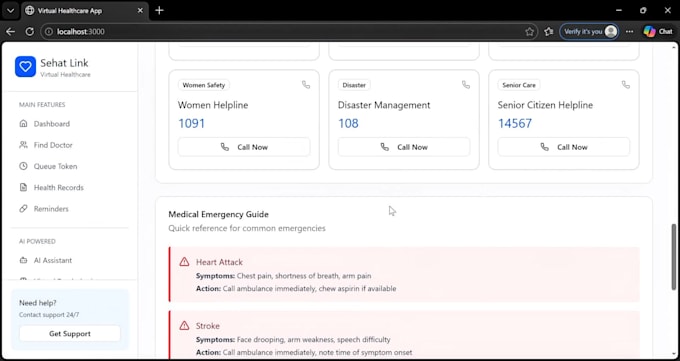Image resolution: width=680 pixels, height=361 pixels.
Task: Click Stroke warning triangle icon
Action: point(184,325)
